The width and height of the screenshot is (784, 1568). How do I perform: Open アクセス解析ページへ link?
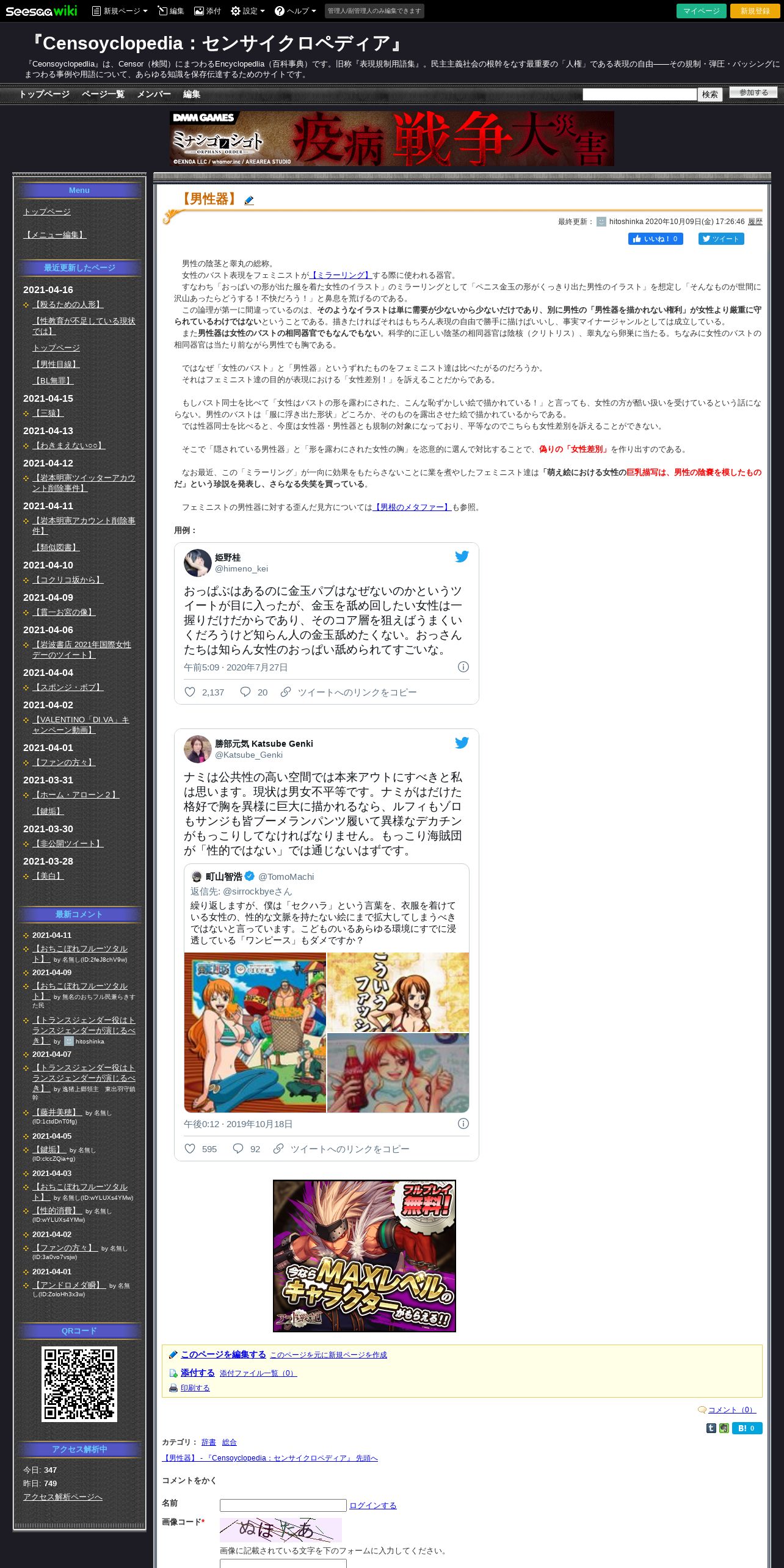pyautogui.click(x=63, y=1497)
